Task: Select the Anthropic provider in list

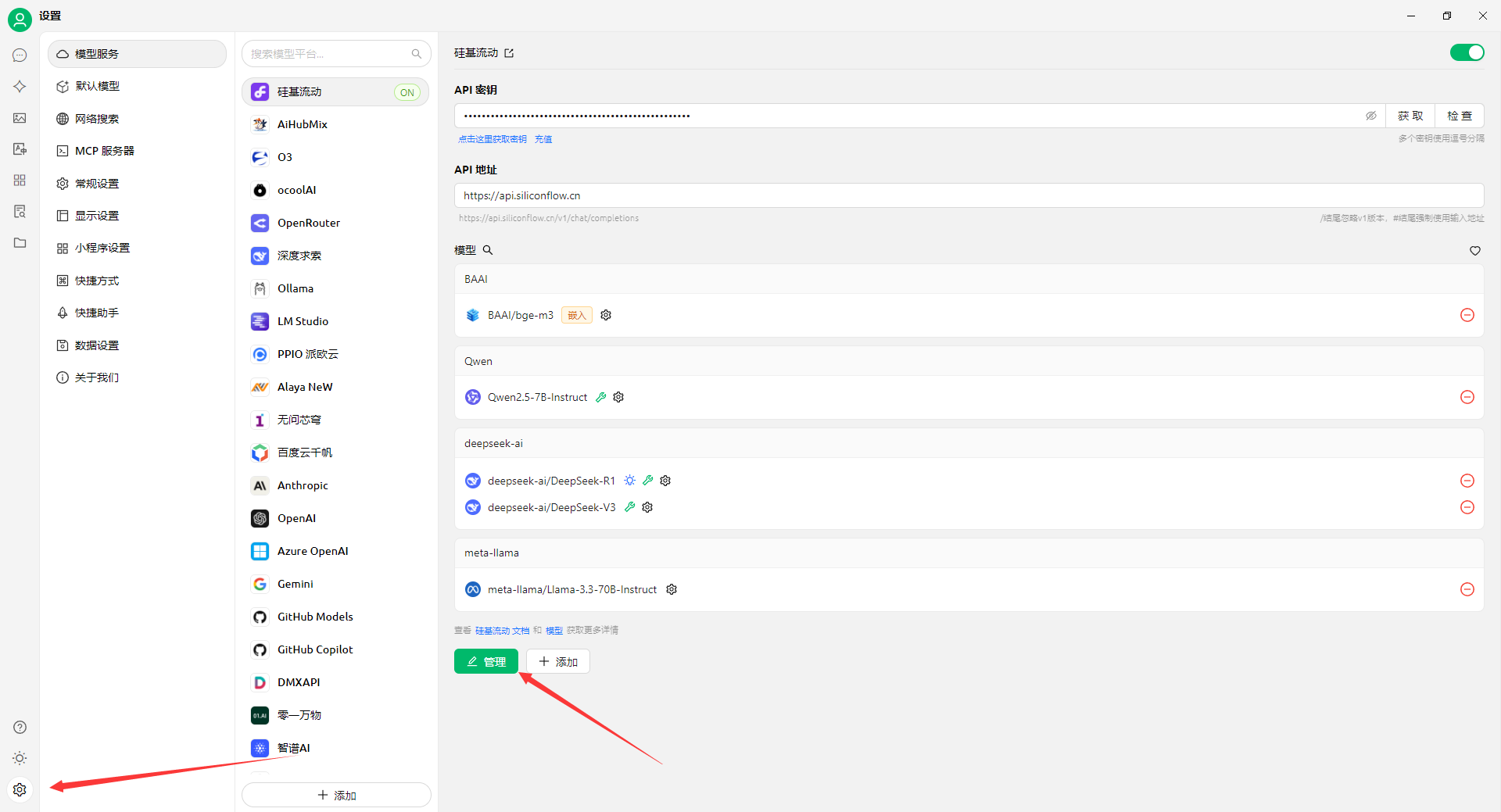Action: 303,485
